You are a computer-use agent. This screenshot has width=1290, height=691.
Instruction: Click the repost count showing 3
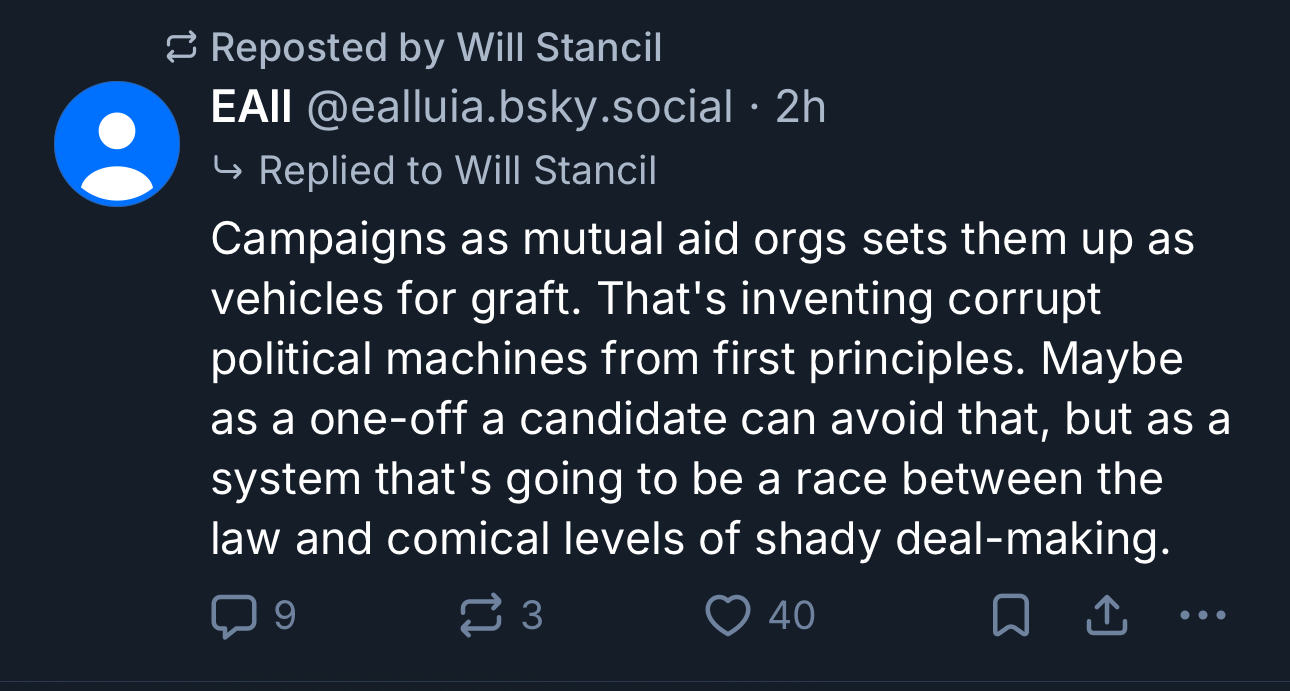click(532, 616)
